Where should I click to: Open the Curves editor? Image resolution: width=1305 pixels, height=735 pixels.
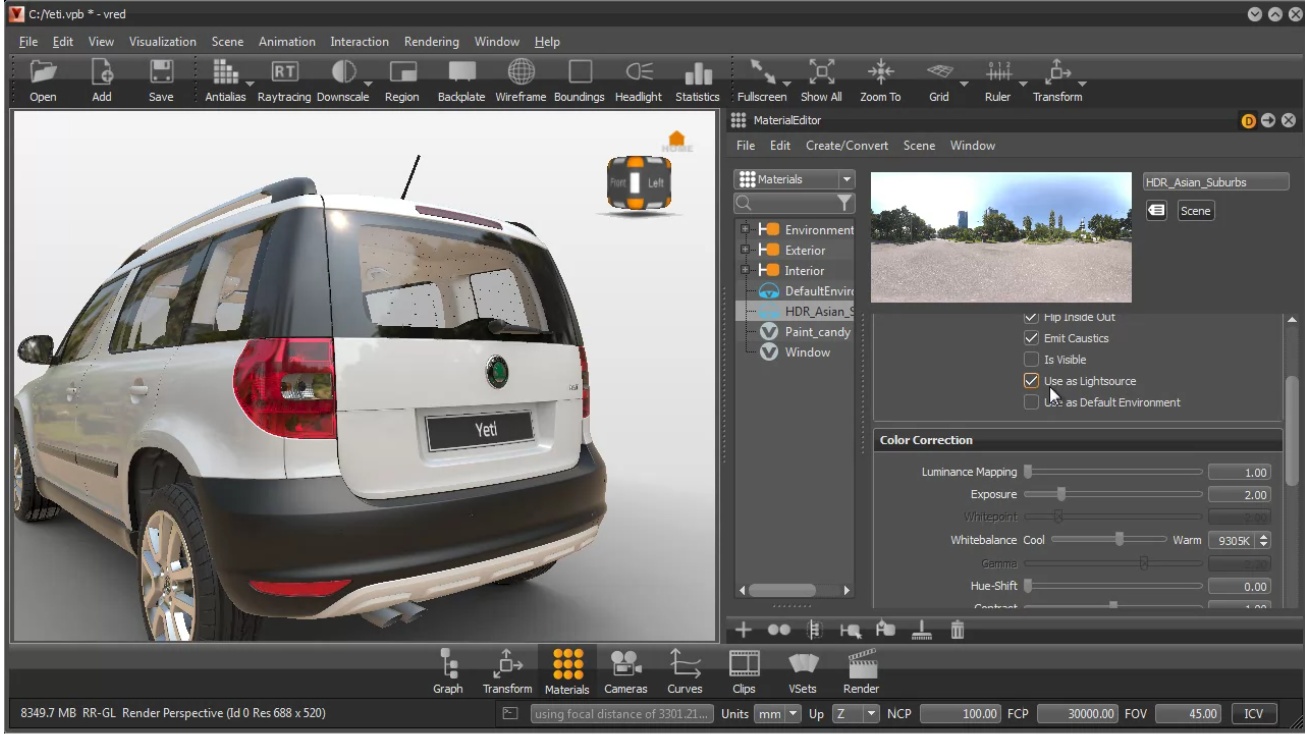[685, 663]
